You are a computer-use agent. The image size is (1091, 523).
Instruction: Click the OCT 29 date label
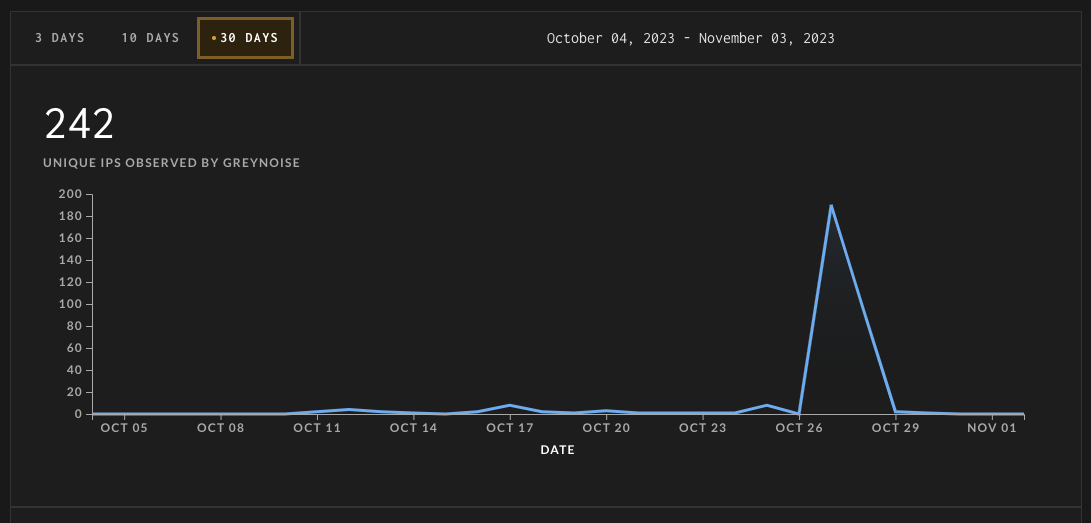[x=895, y=428]
